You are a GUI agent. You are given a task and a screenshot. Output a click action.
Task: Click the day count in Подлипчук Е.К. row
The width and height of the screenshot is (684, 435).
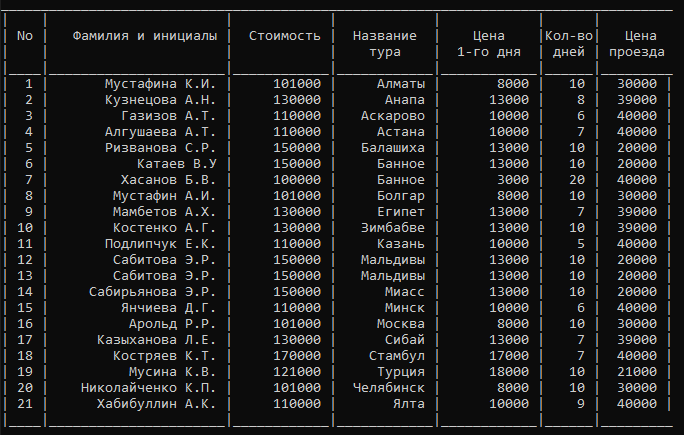pyautogui.click(x=581, y=244)
